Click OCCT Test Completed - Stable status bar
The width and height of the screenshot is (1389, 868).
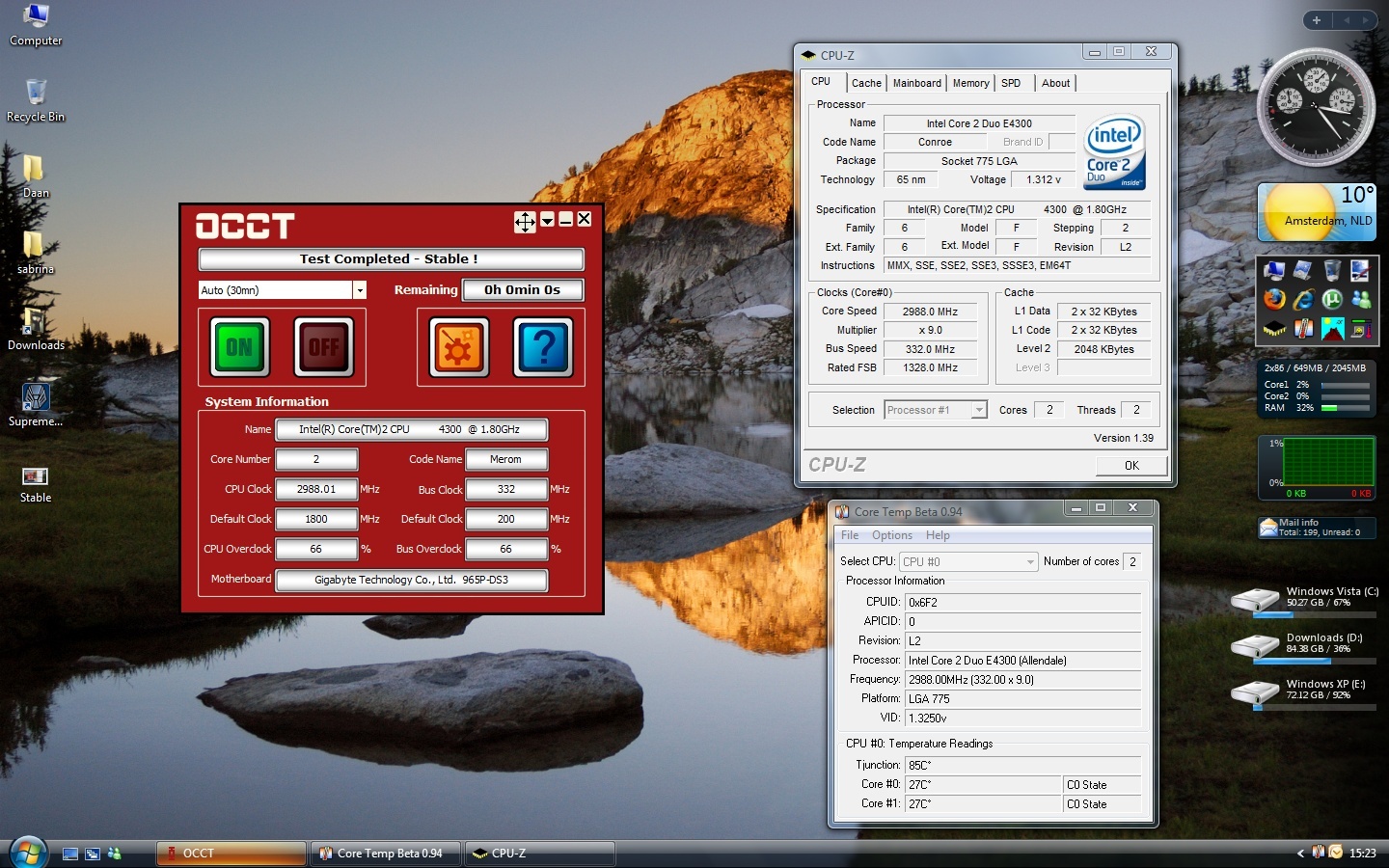coord(391,259)
